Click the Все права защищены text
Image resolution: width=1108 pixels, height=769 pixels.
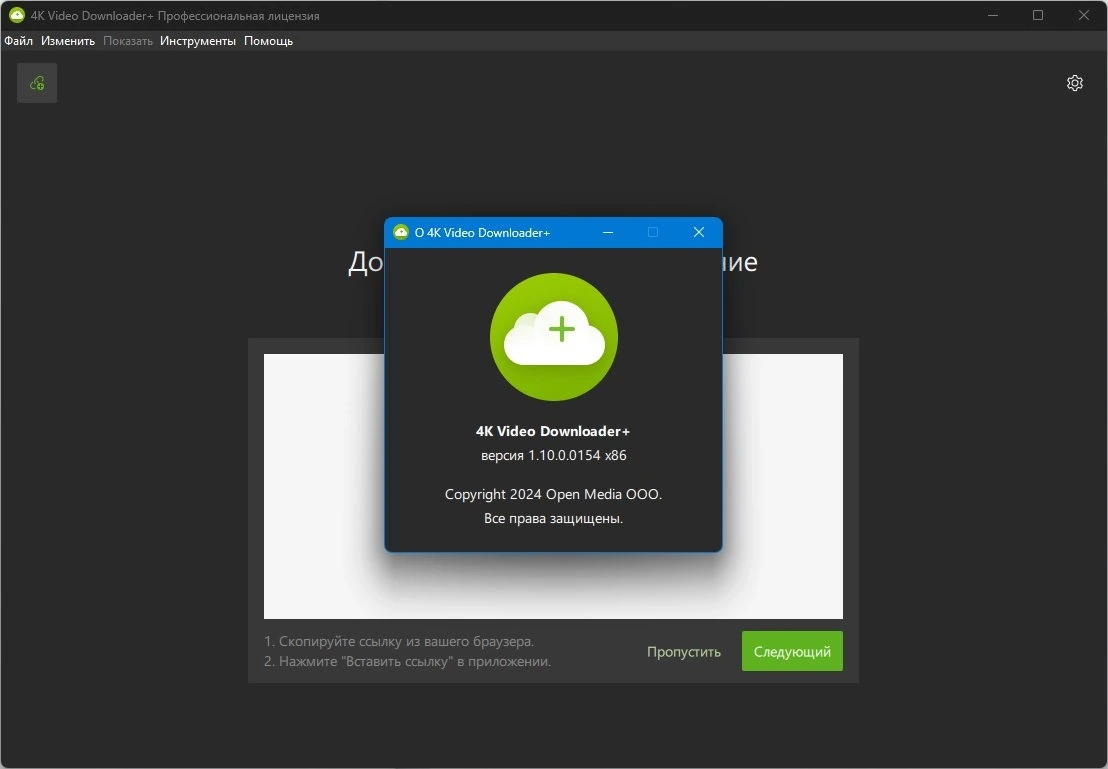click(553, 519)
